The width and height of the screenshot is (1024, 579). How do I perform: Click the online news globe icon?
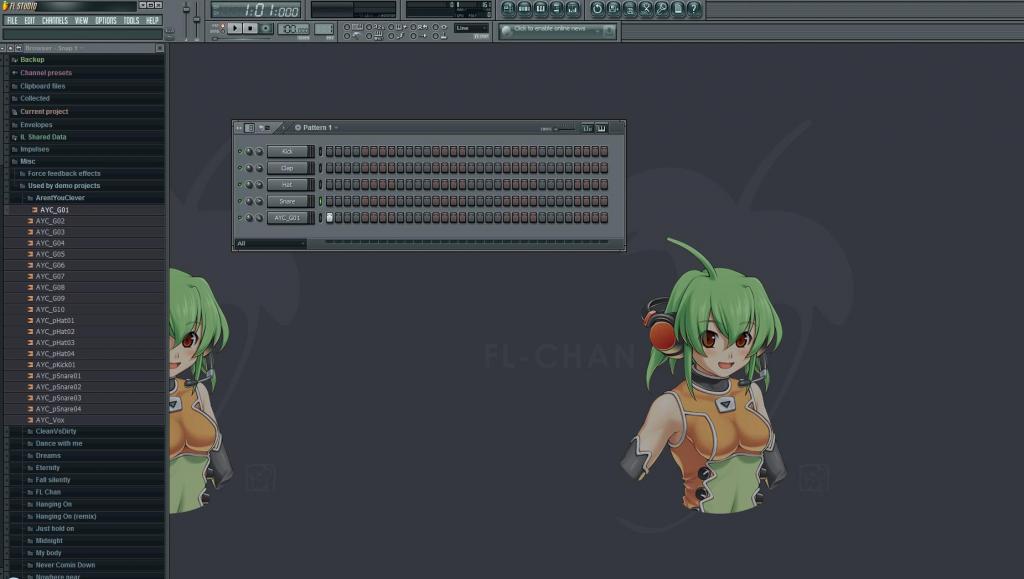click(506, 31)
